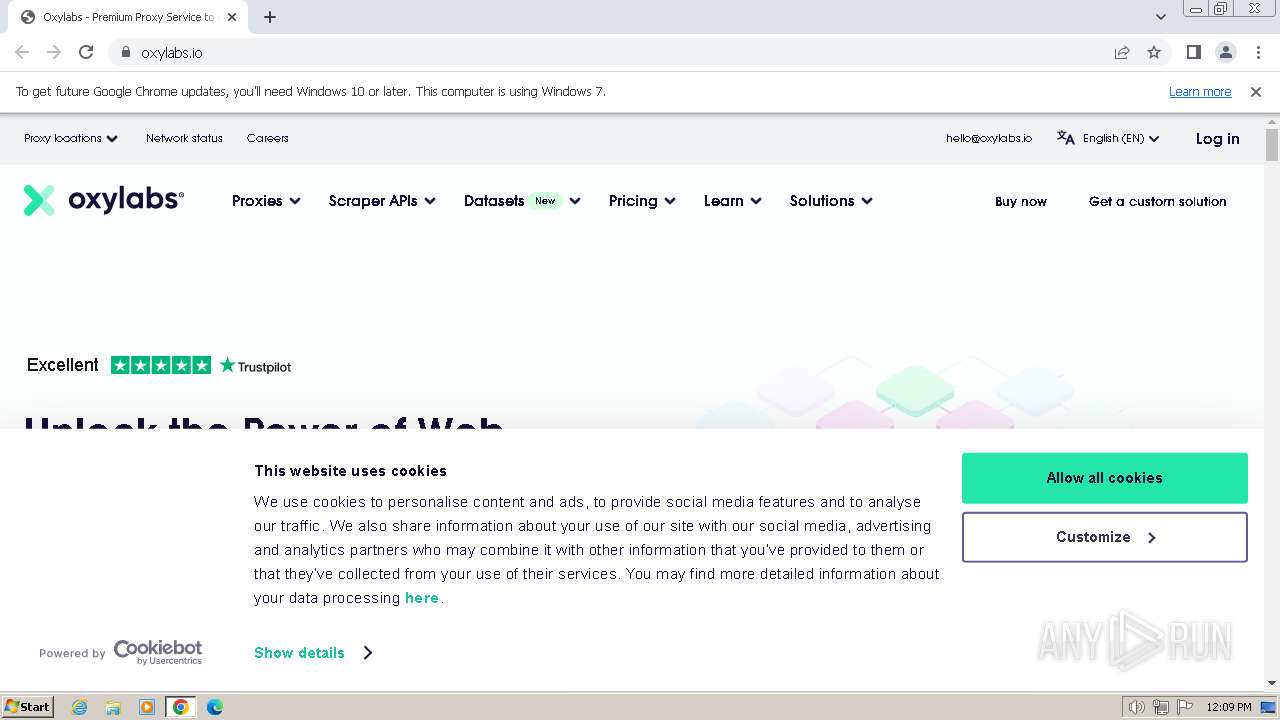The width and height of the screenshot is (1280, 720).
Task: Bookmark this page with the star icon
Action: [x=1154, y=52]
